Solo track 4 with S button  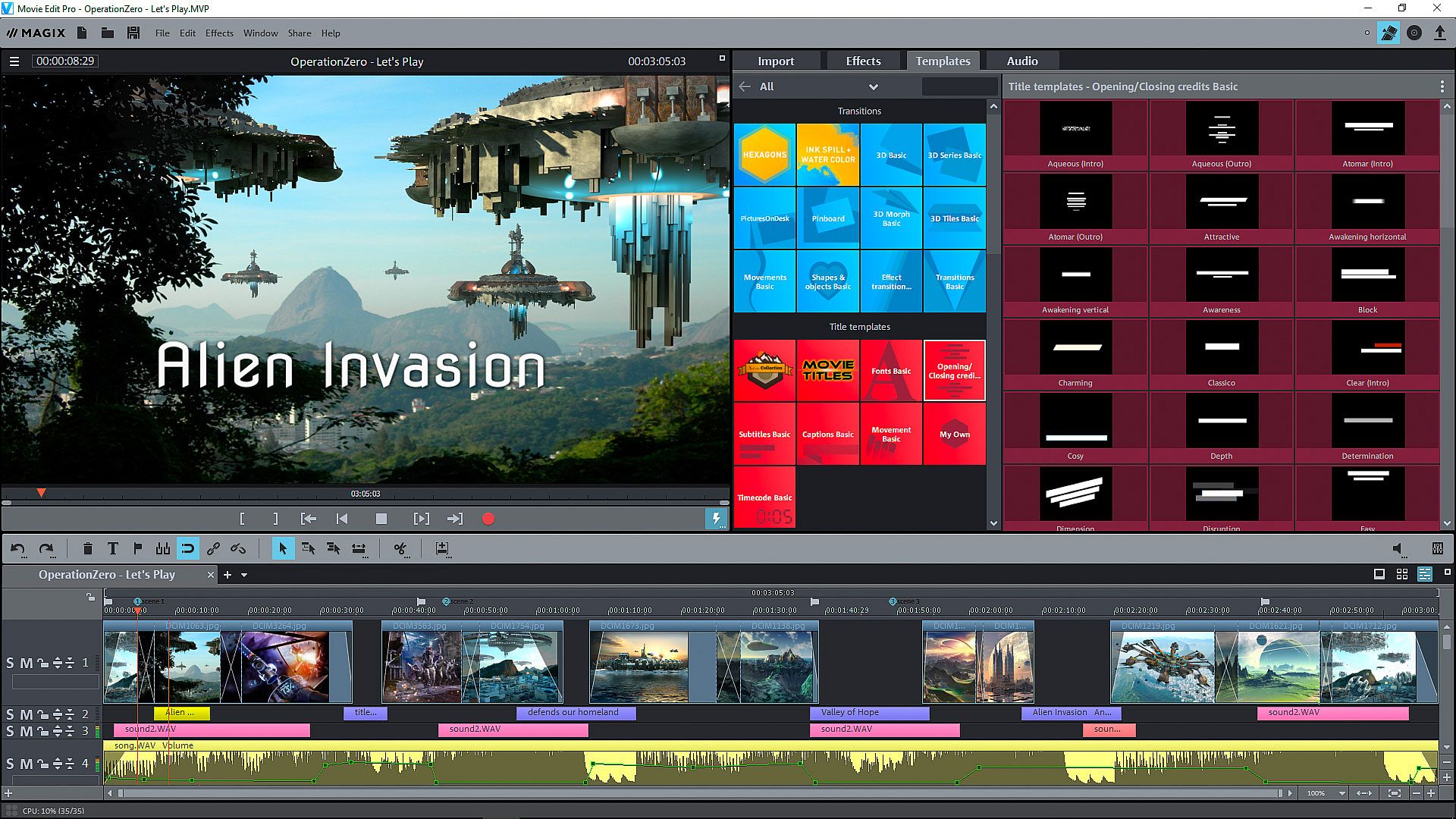click(x=10, y=764)
